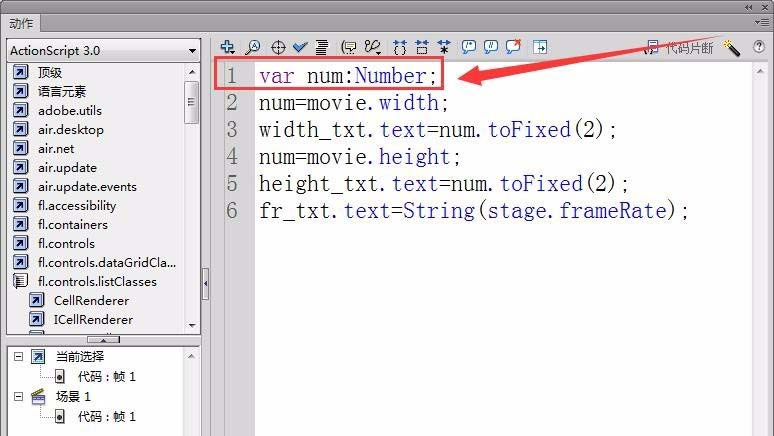
Task: Select air.desktop in the package list
Action: (71, 129)
